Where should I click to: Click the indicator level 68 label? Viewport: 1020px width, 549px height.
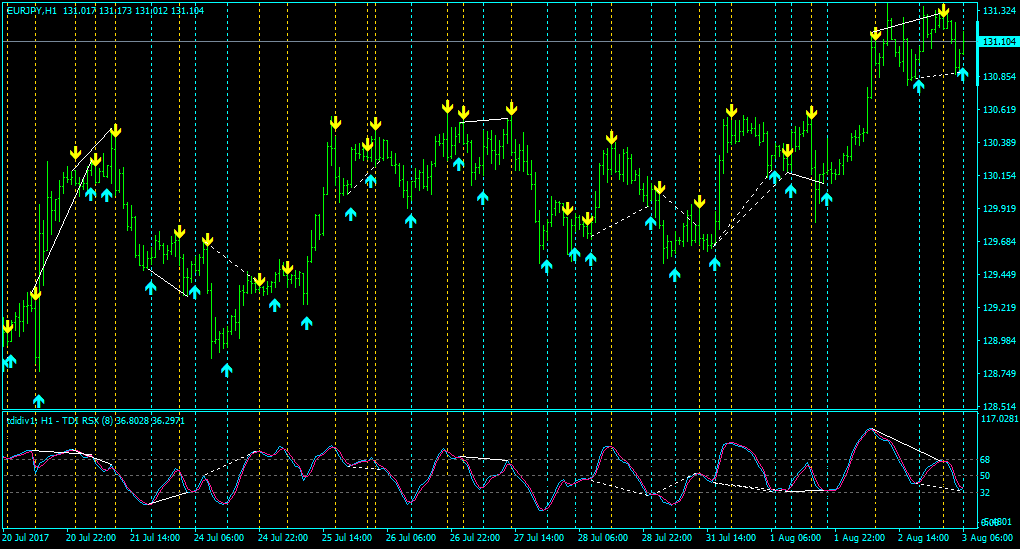tap(985, 460)
